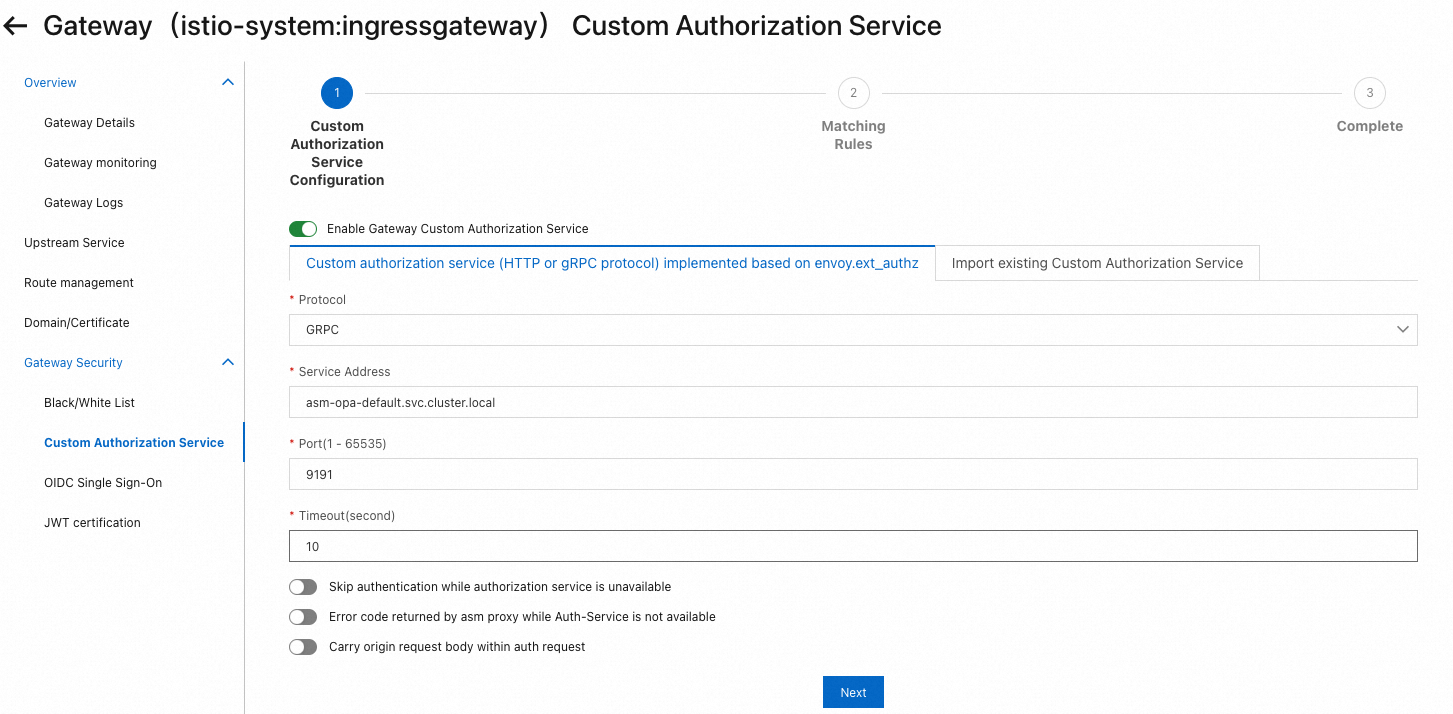Open the Protocol dropdown
This screenshot has height=714, width=1453.
point(852,330)
